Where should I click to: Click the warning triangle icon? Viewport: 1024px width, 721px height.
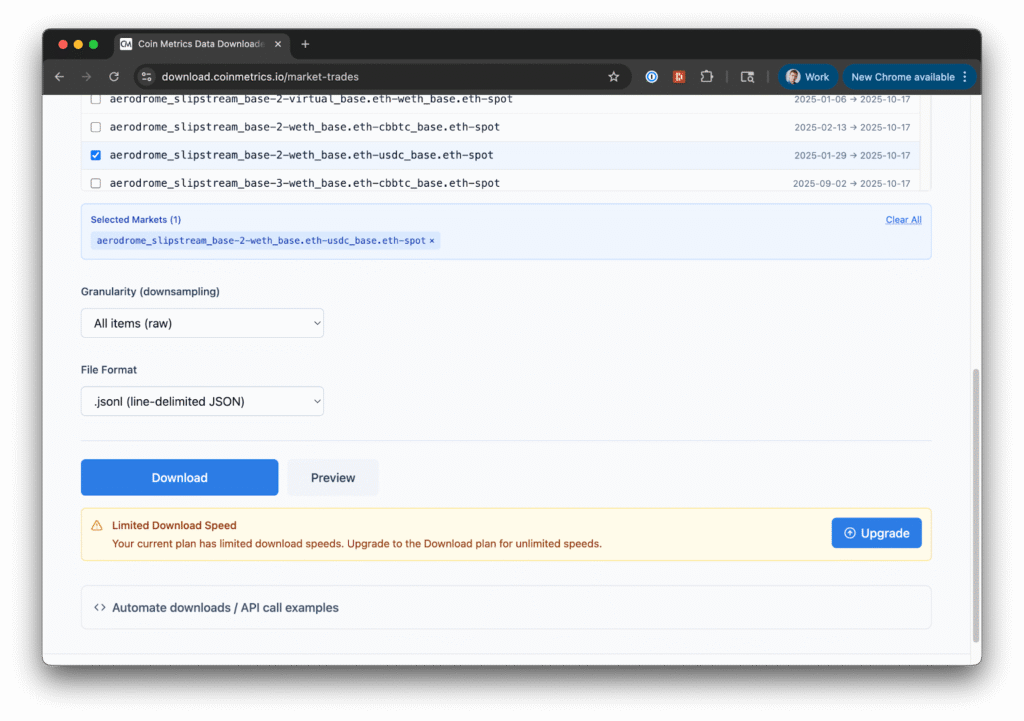[x=97, y=526]
